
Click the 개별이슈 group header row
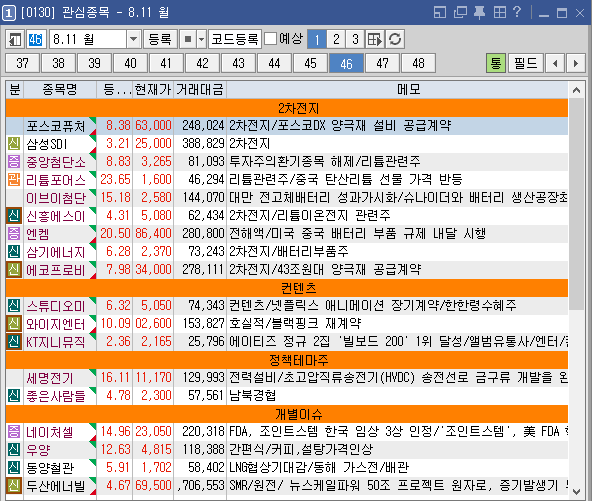tap(287, 414)
